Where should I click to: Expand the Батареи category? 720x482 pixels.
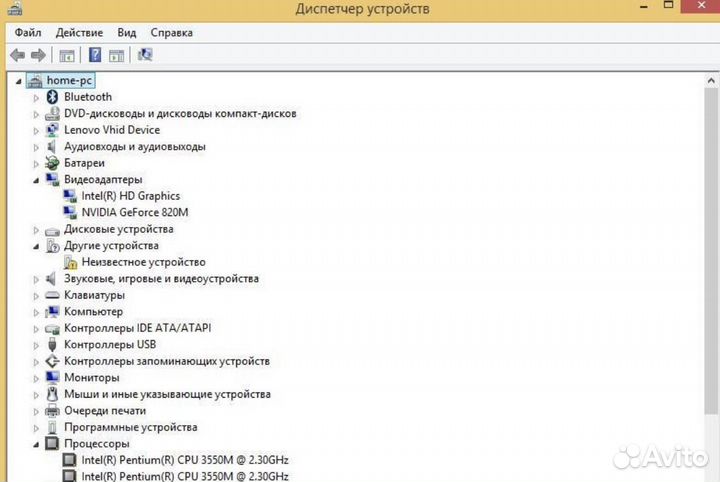point(36,164)
